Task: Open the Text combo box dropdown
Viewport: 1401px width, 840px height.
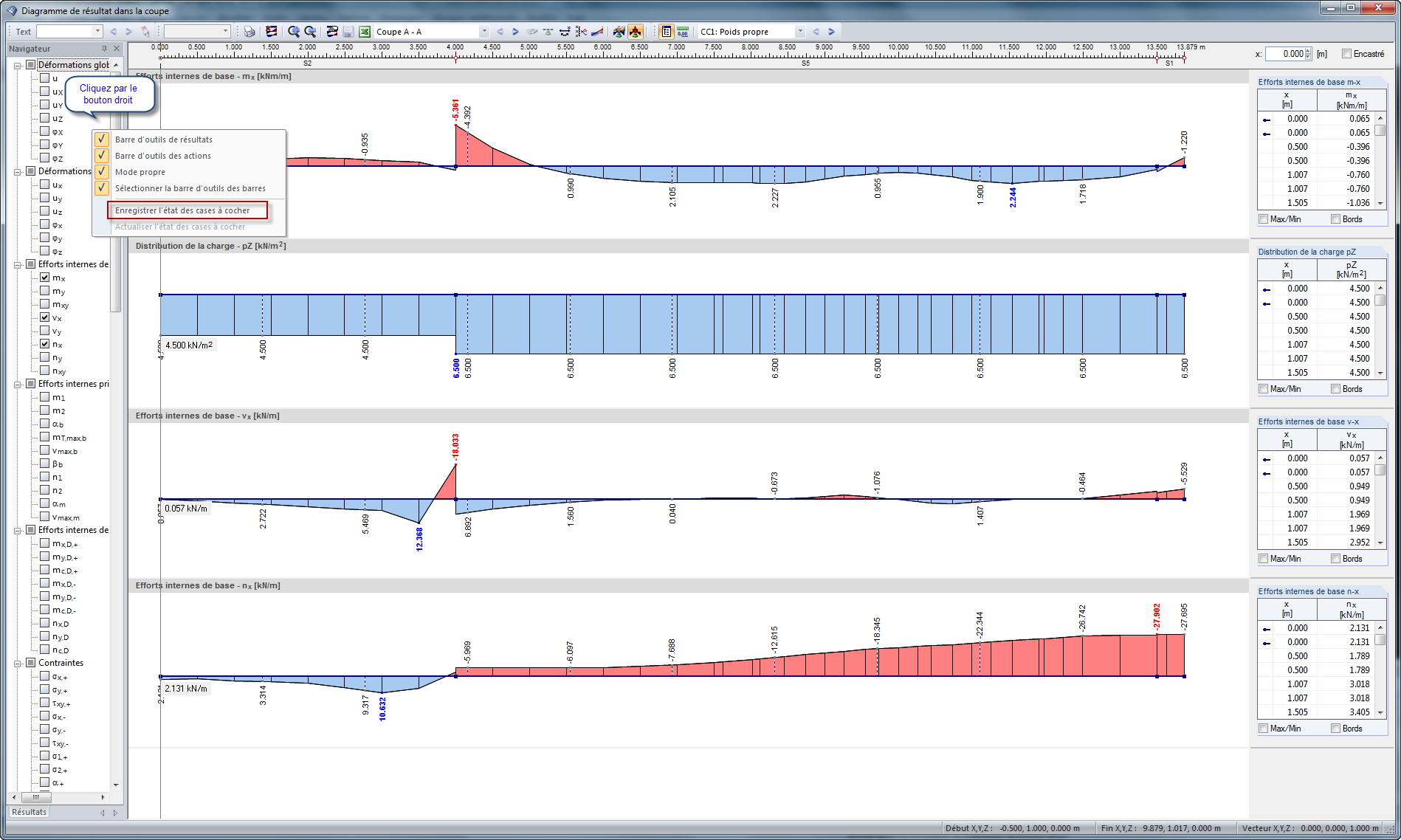Action: coord(97,32)
